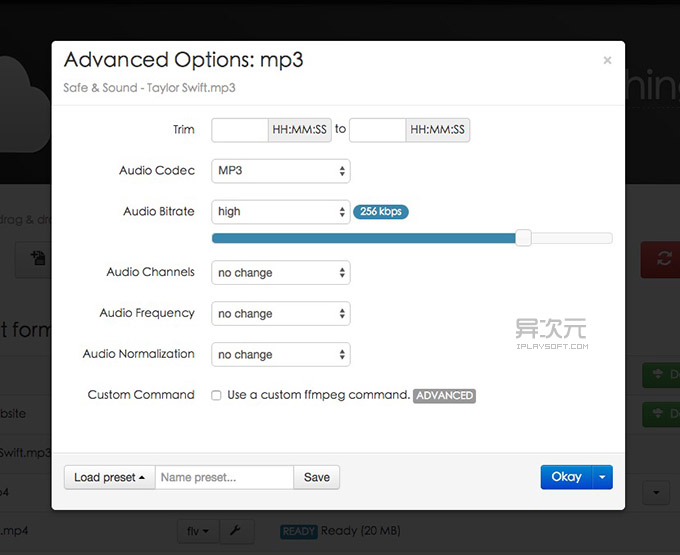Click the Name preset text field
The height and width of the screenshot is (555, 680).
pos(224,477)
